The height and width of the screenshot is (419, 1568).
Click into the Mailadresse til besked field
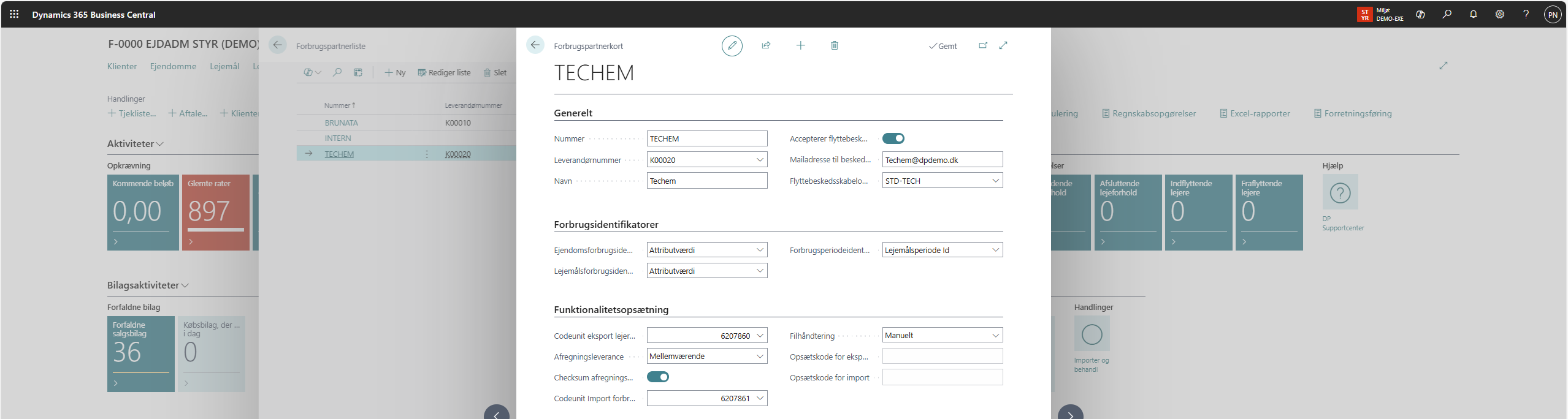coord(943,160)
